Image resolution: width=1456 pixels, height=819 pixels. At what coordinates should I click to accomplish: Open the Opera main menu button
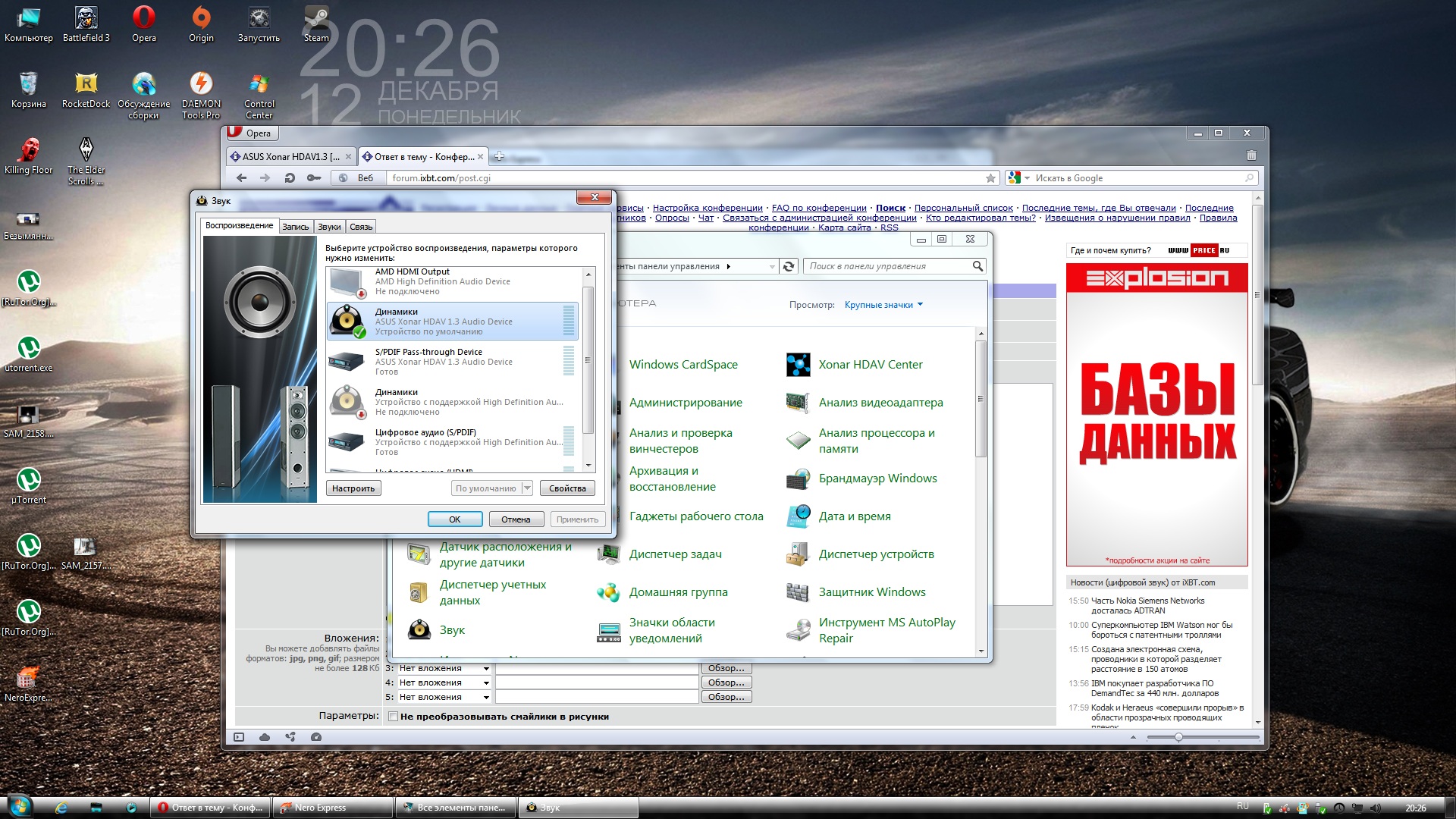(x=253, y=133)
